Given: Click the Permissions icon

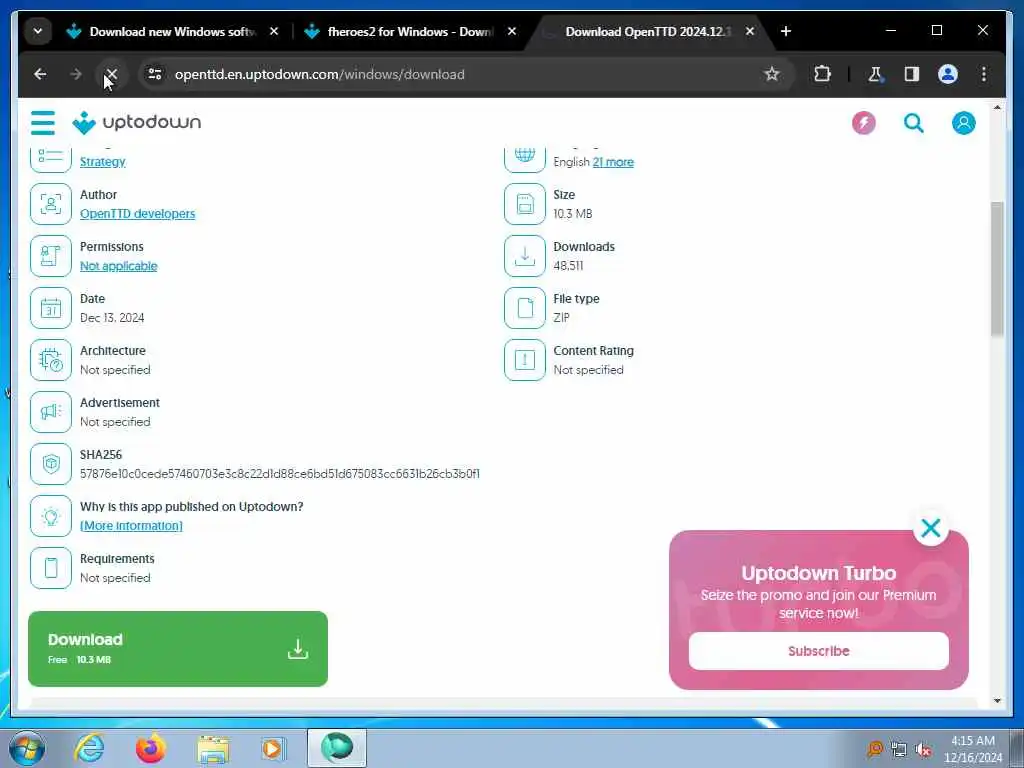Looking at the screenshot, I should 51,256.
